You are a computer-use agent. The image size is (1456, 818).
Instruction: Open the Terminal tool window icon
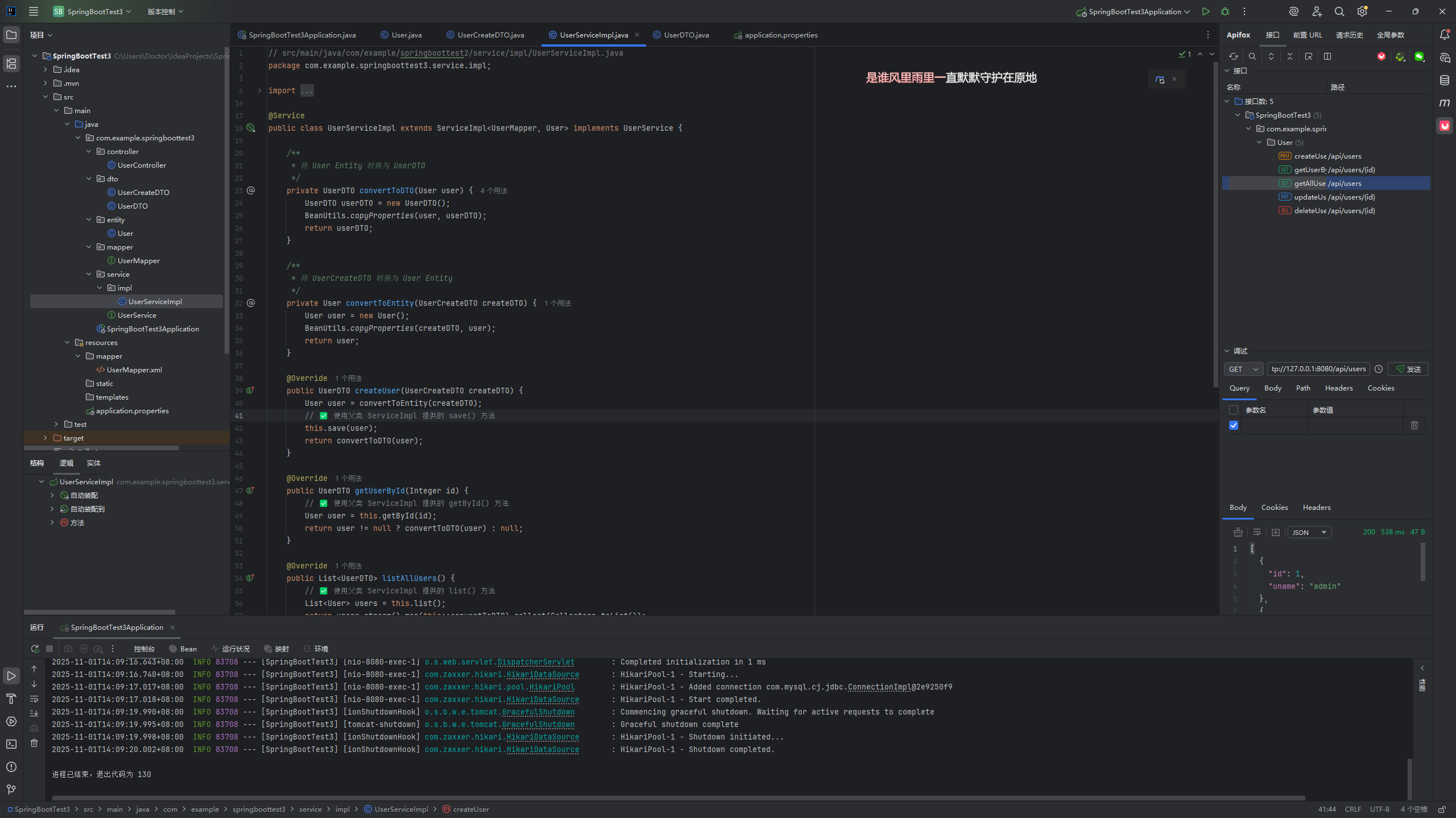tap(11, 744)
